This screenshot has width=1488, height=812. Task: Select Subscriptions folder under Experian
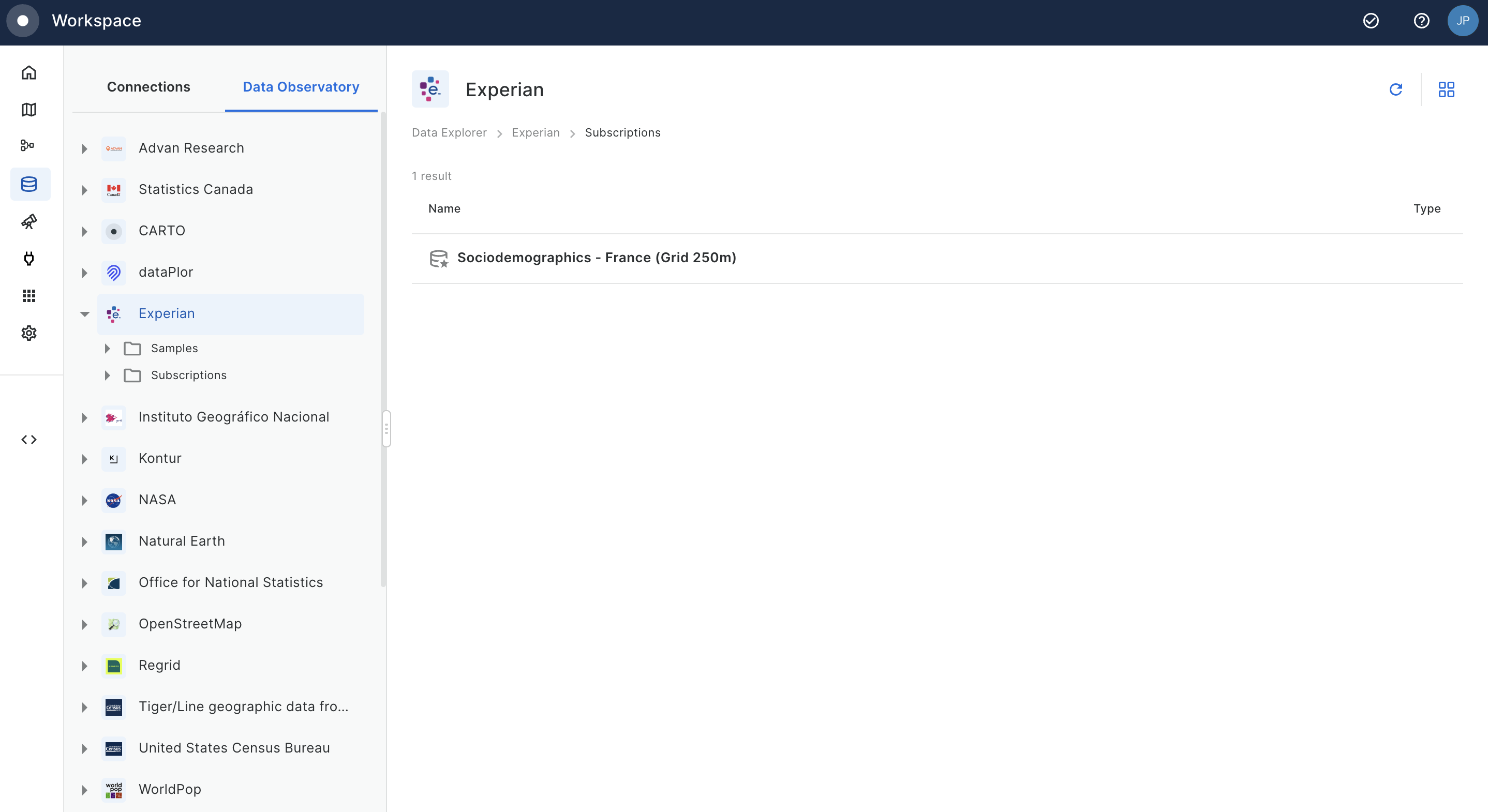pos(189,375)
